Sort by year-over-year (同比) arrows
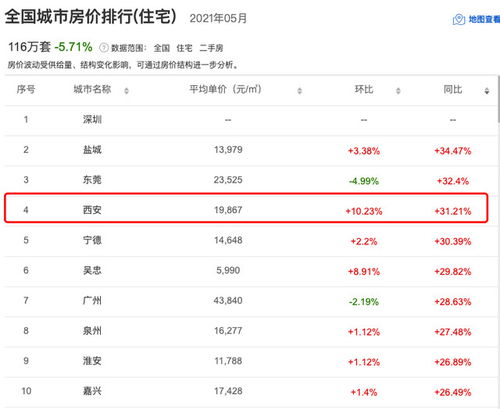500x409 pixels. 487,91
